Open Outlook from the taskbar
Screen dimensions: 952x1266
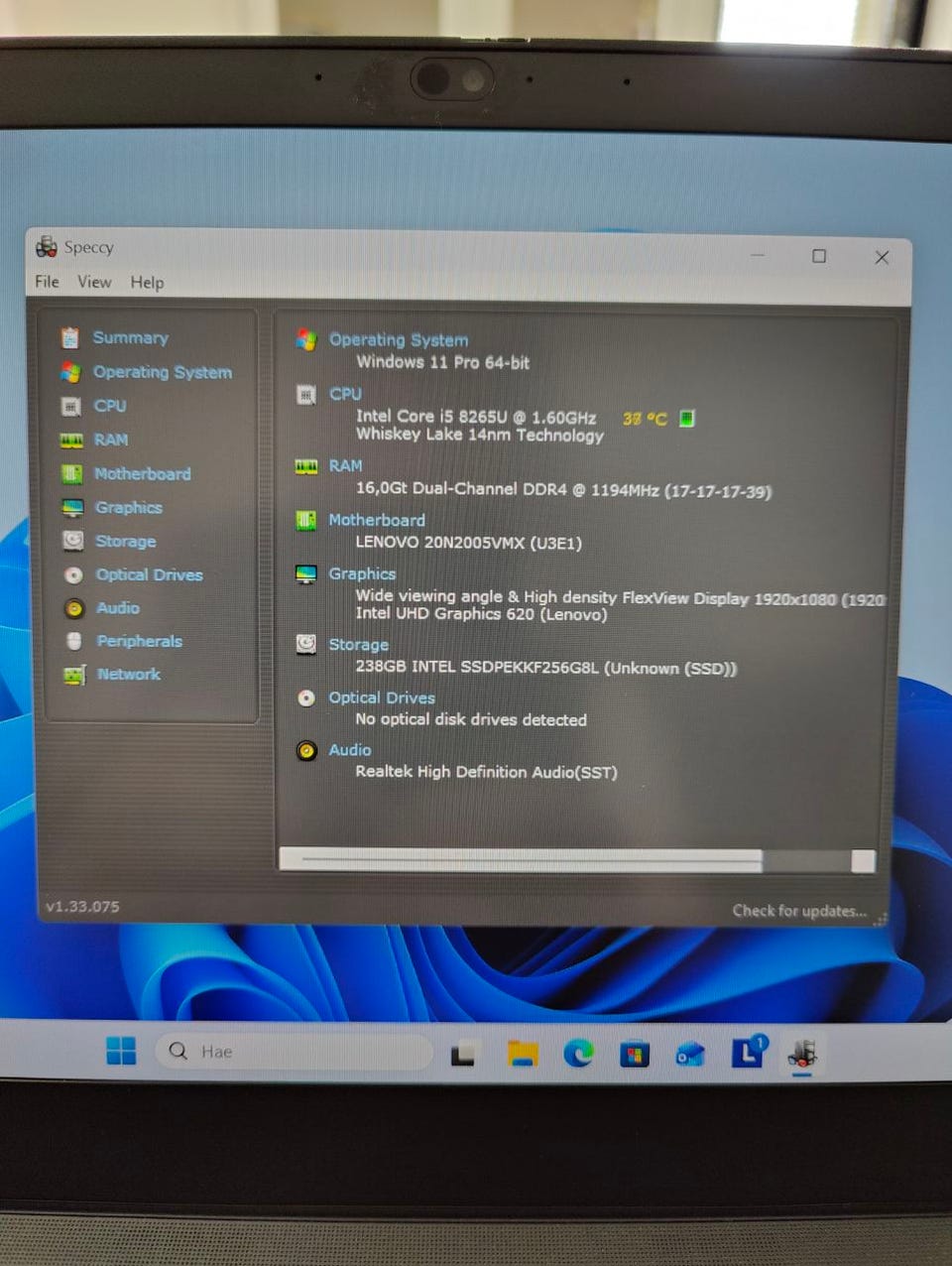[x=690, y=1054]
